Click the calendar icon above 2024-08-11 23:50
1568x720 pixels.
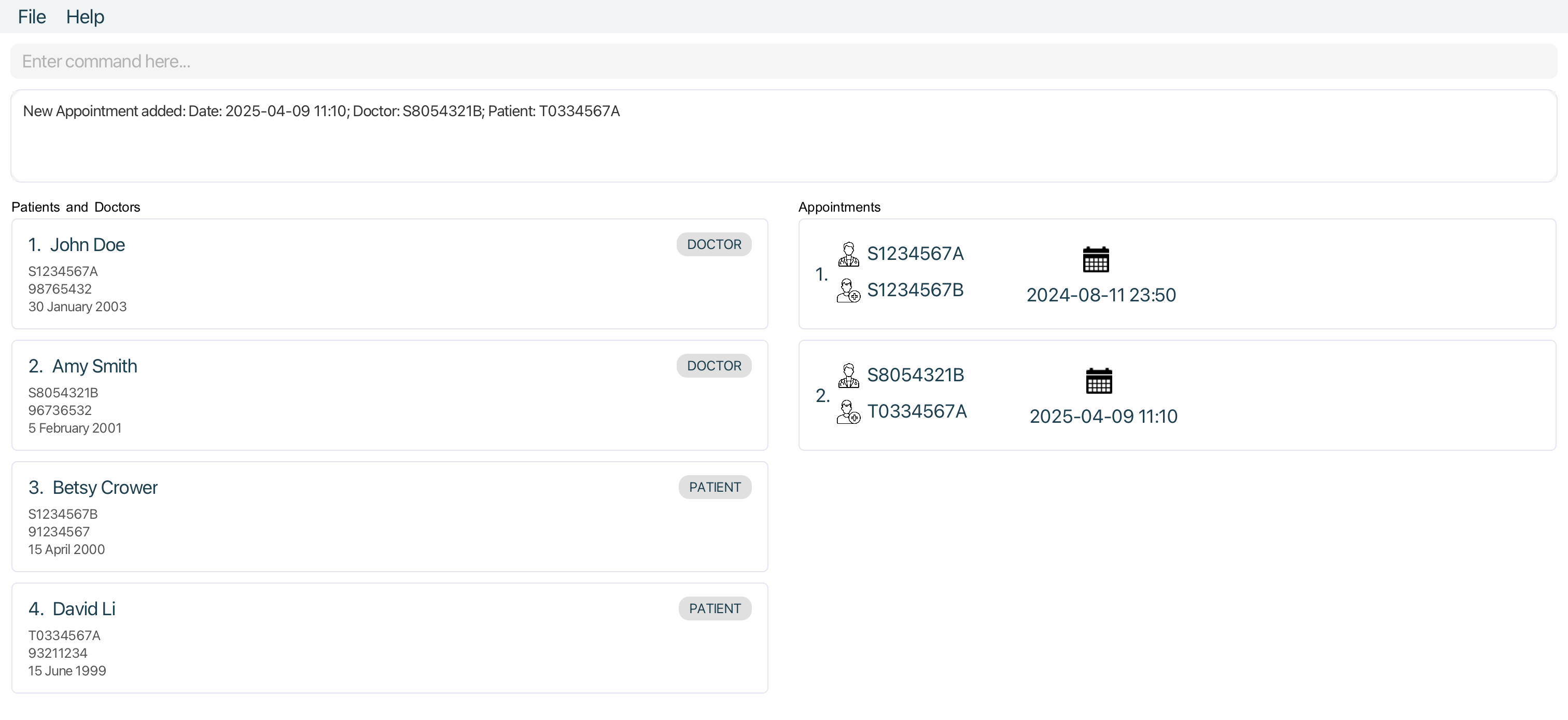click(1096, 259)
